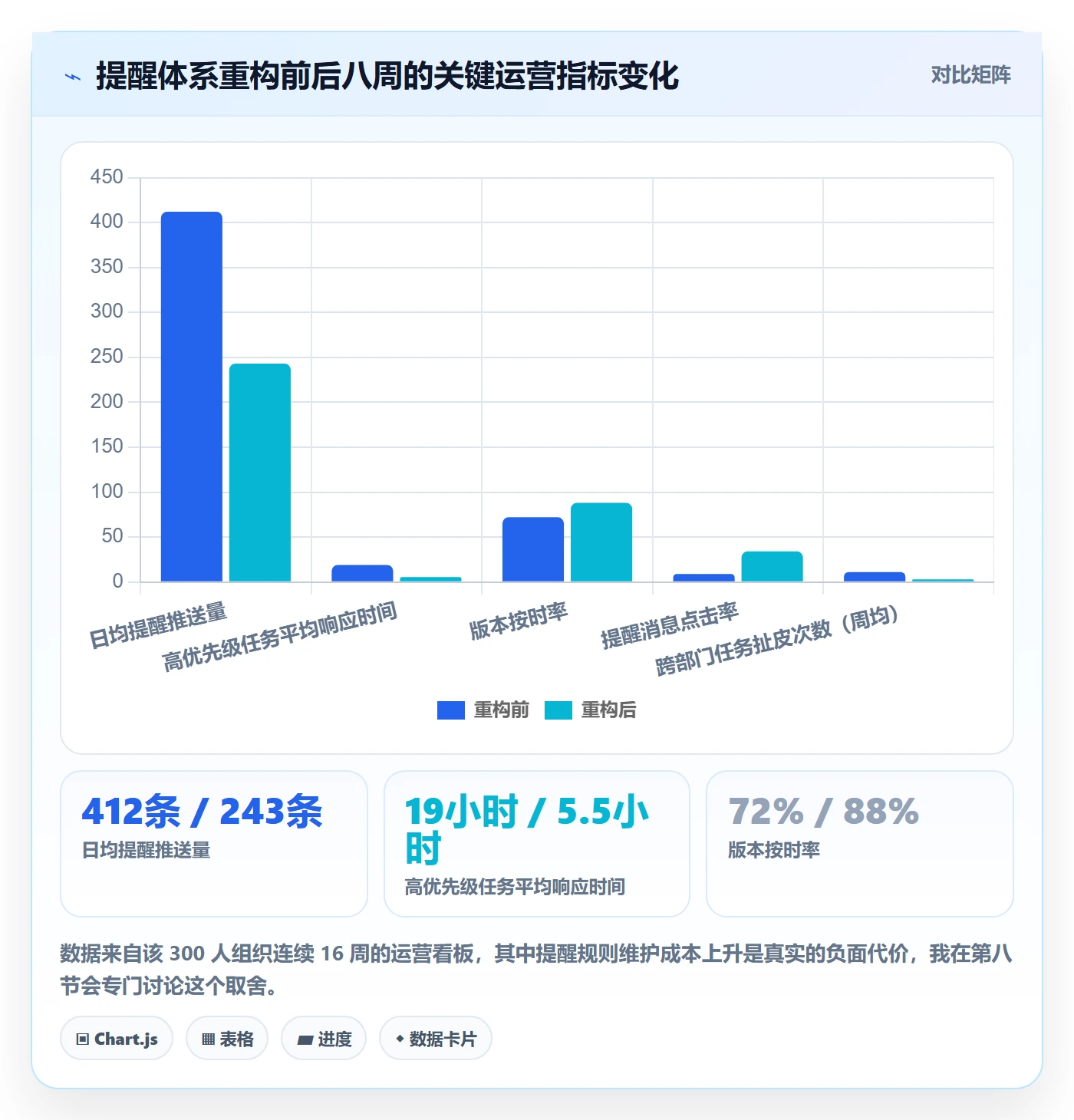The height and width of the screenshot is (1120, 1074).
Task: Click the cyan 重构后 bar for 日均提醒推送量
Action: click(x=260, y=473)
